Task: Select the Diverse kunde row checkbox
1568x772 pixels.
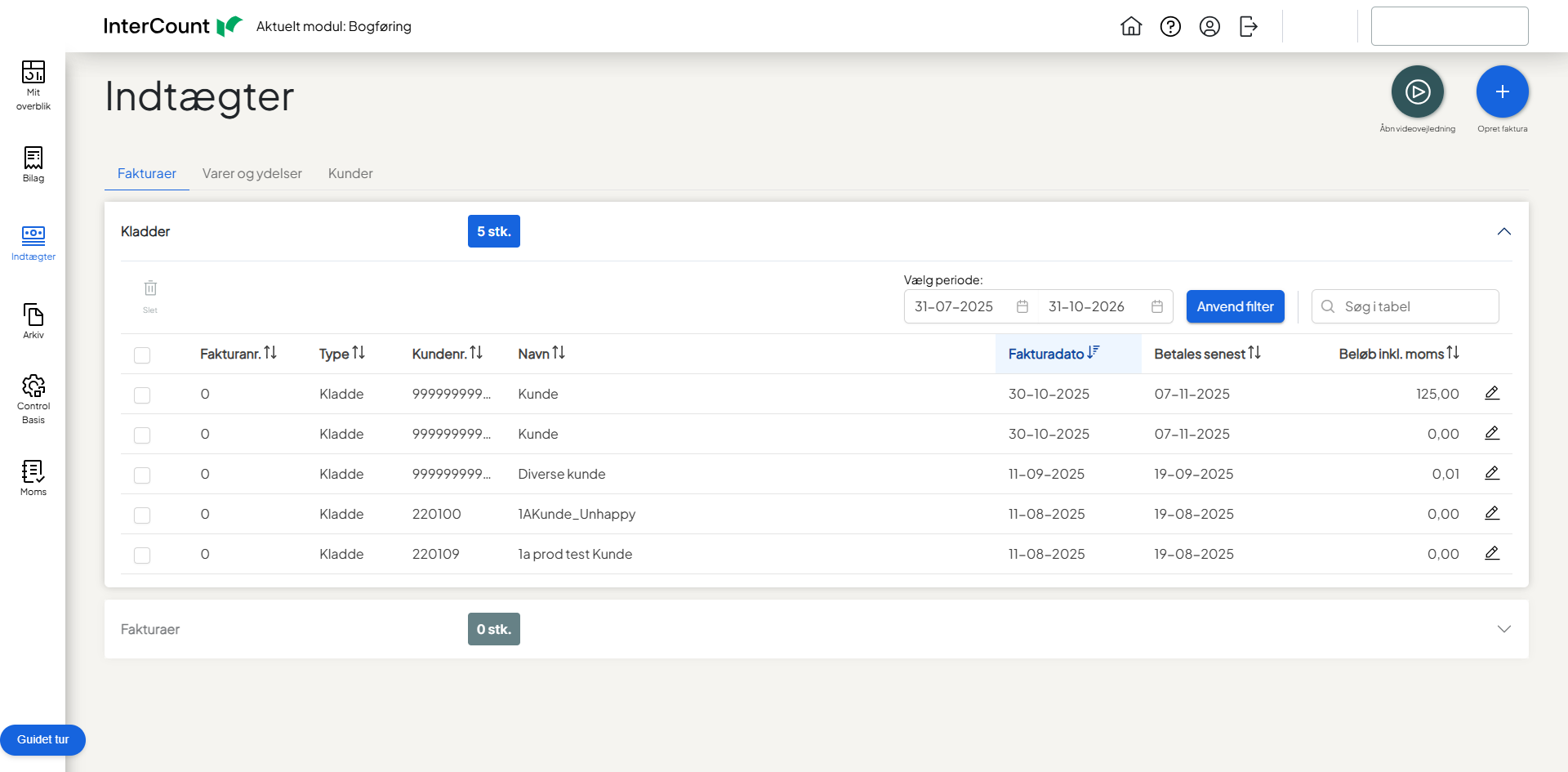Action: point(142,475)
